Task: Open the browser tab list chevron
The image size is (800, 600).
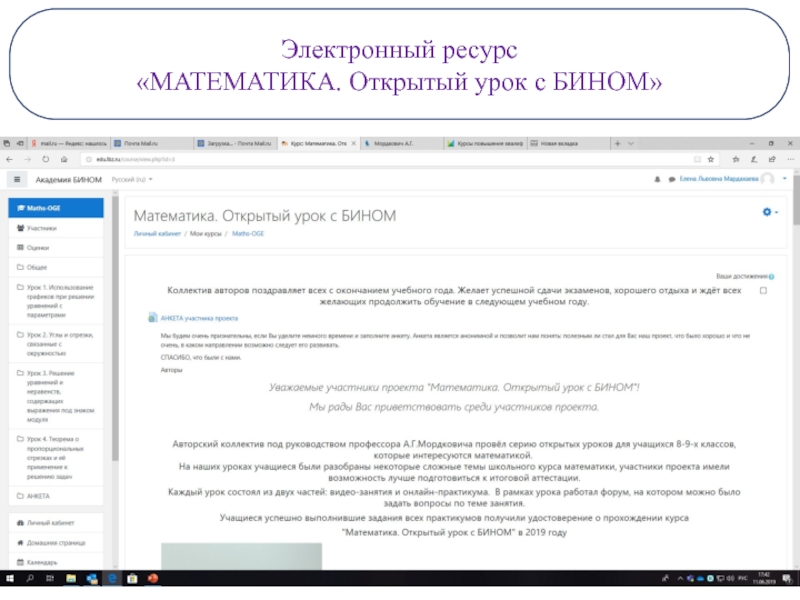Action: (x=631, y=144)
